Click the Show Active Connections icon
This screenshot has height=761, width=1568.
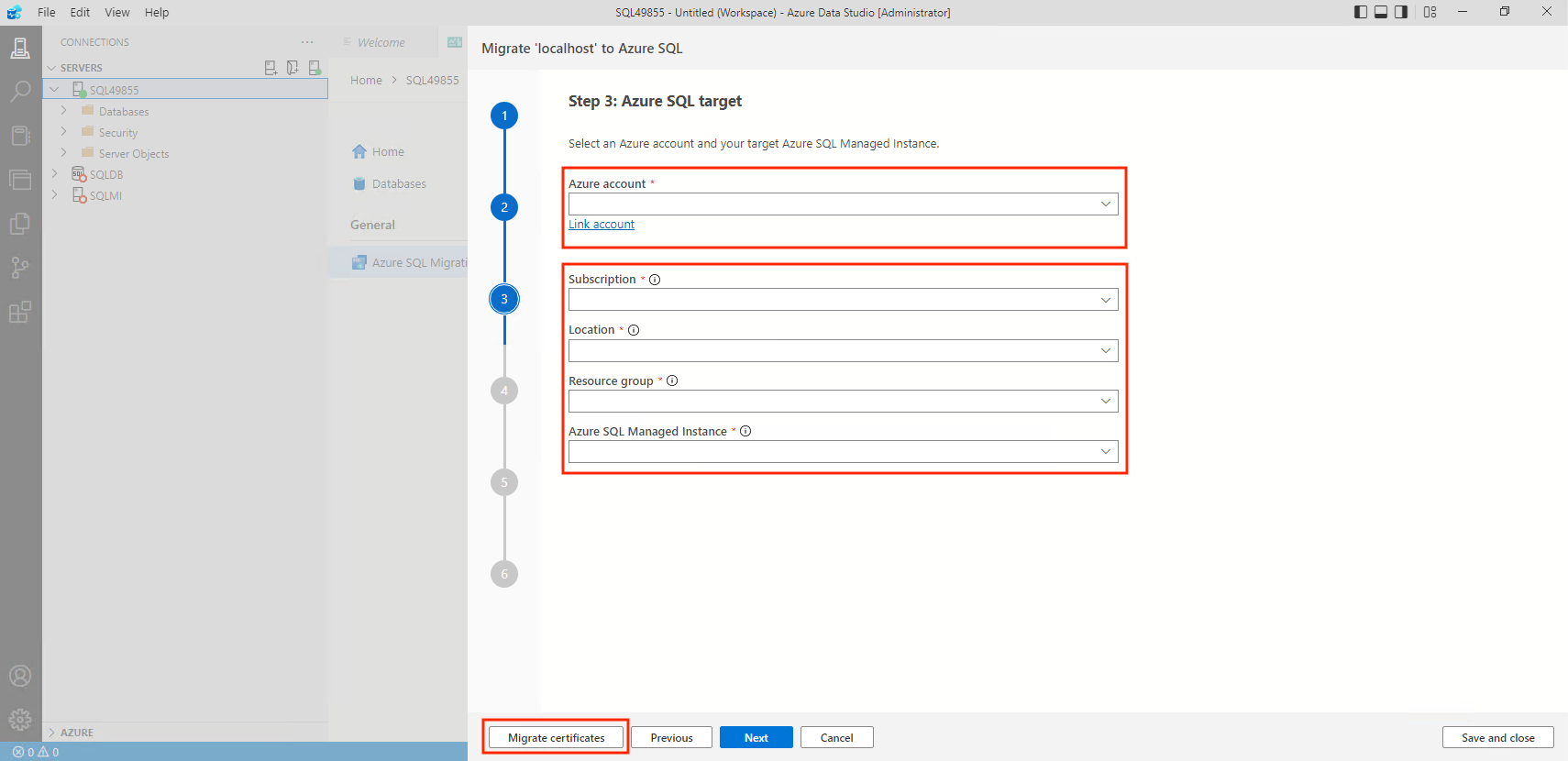click(x=315, y=68)
